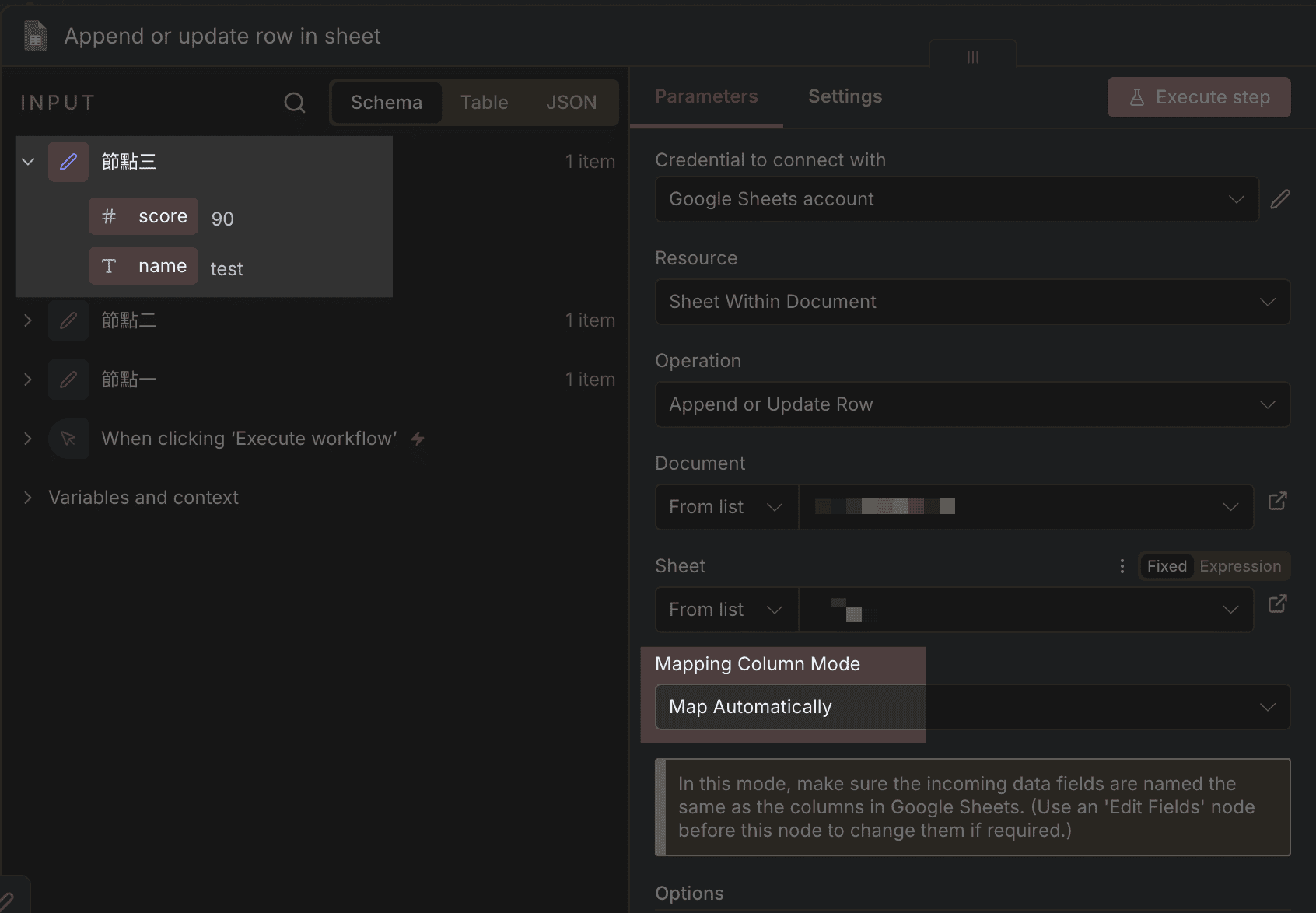Click the search icon in the INPUT panel

(x=294, y=103)
